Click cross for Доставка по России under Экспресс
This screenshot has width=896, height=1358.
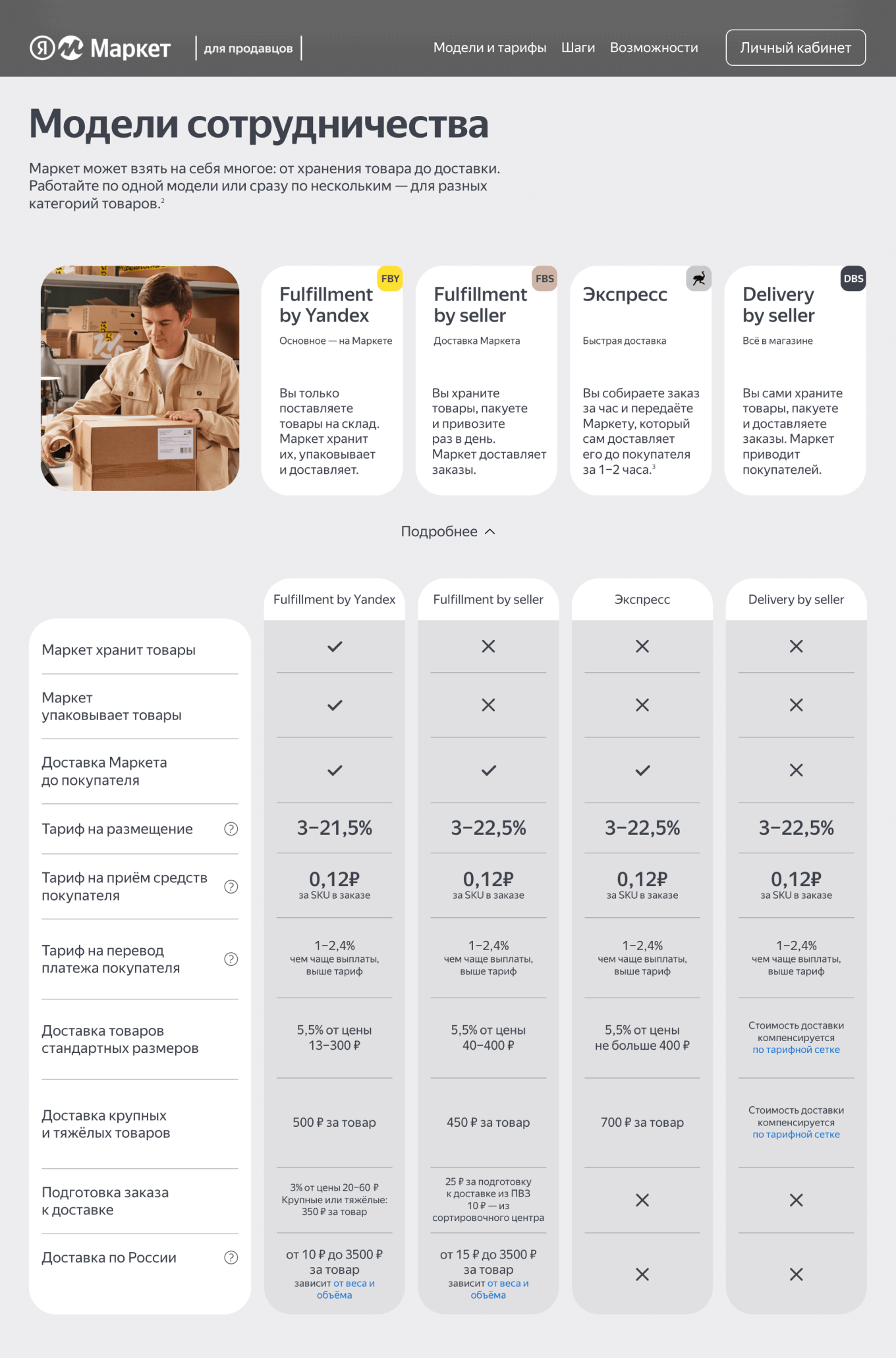642,1274
